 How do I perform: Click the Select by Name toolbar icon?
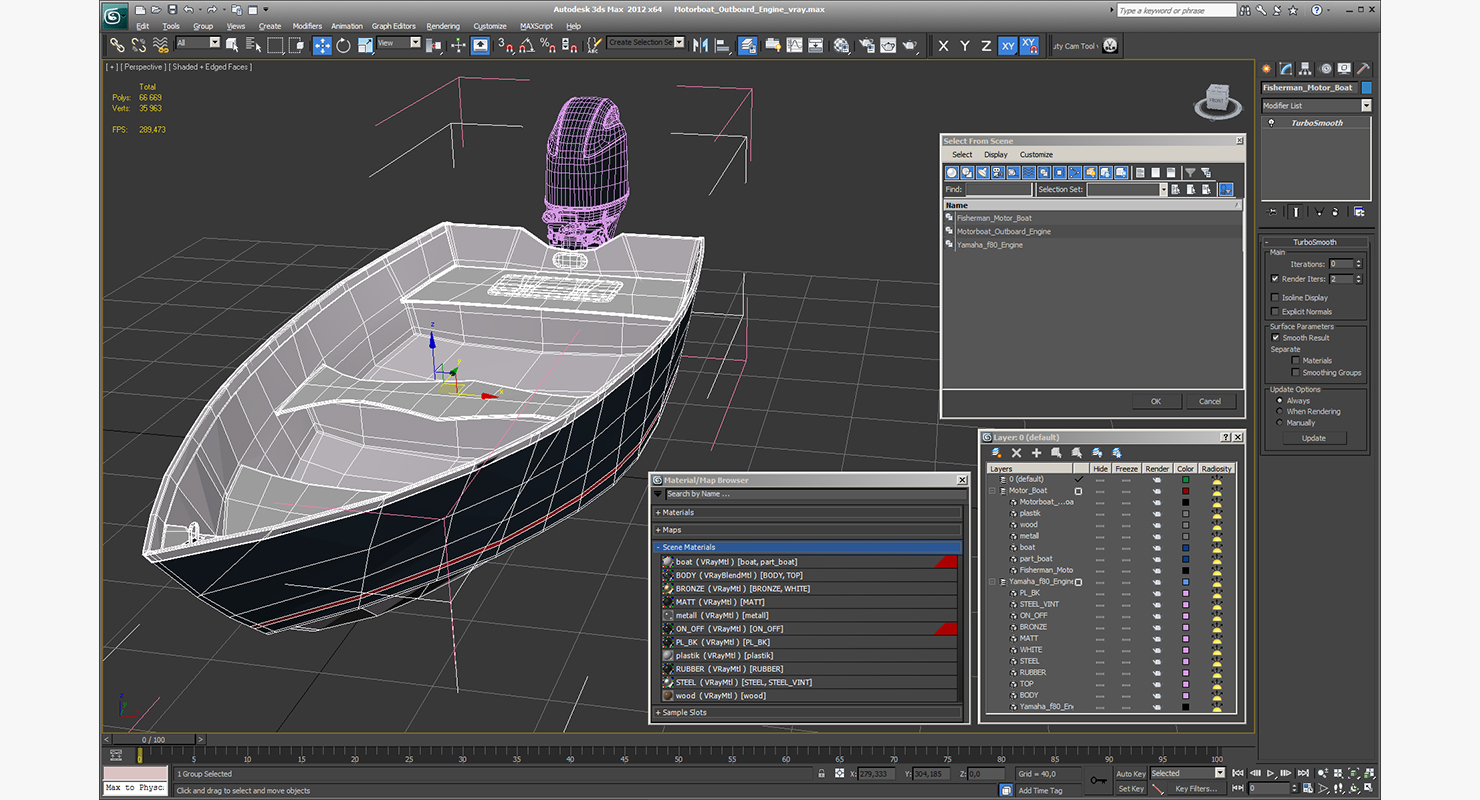tap(253, 45)
